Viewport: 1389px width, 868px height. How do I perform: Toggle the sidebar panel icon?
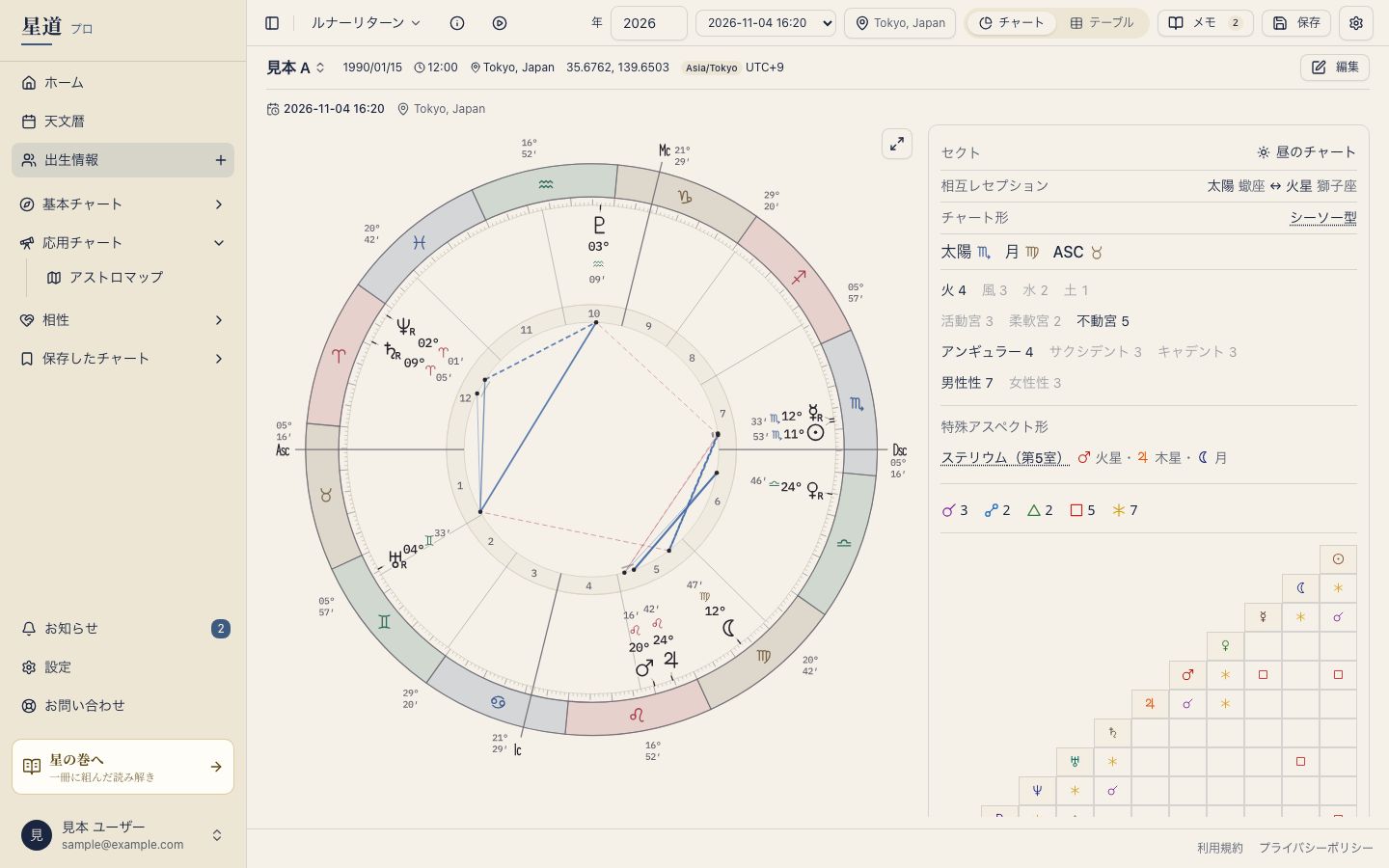(272, 23)
